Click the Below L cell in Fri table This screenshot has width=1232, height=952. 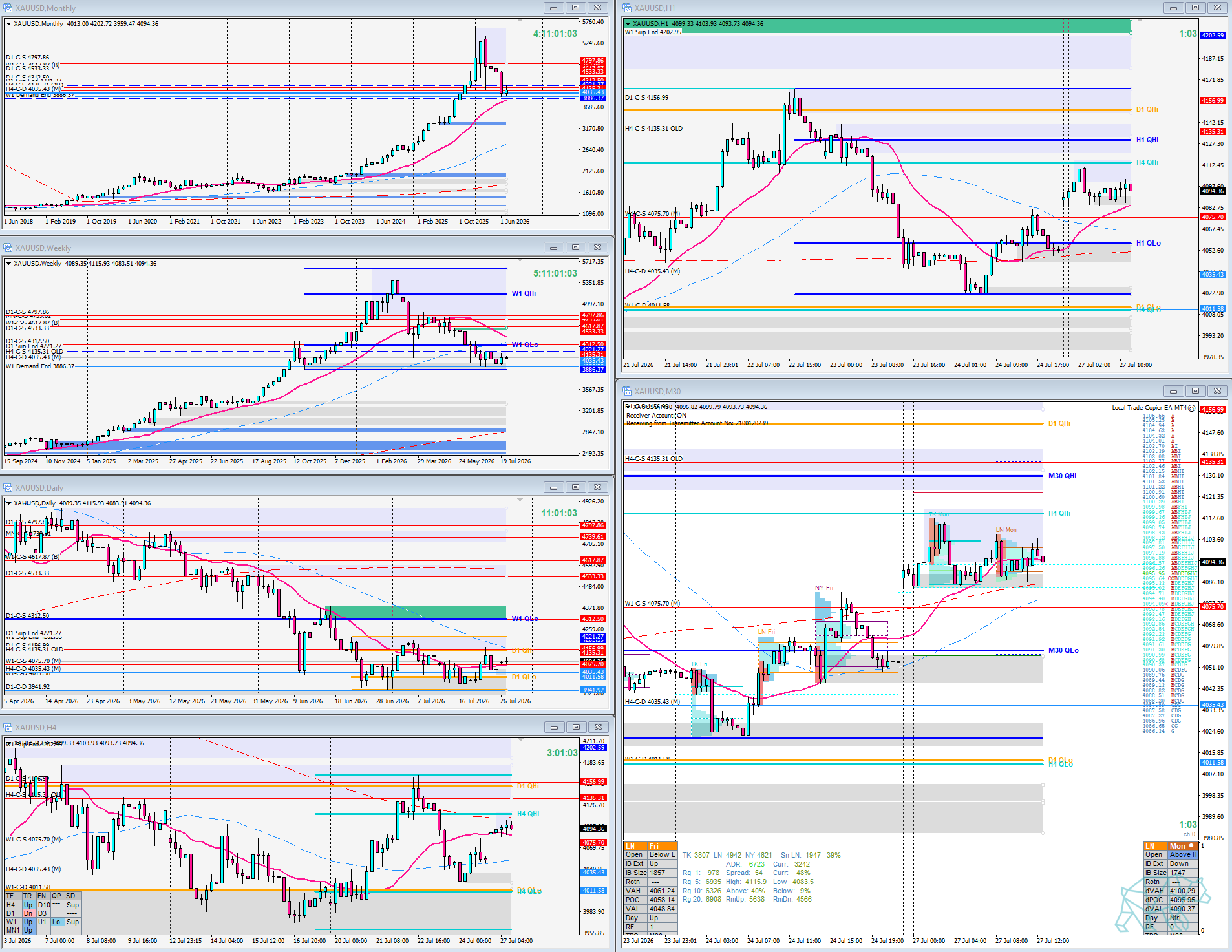coord(663,855)
